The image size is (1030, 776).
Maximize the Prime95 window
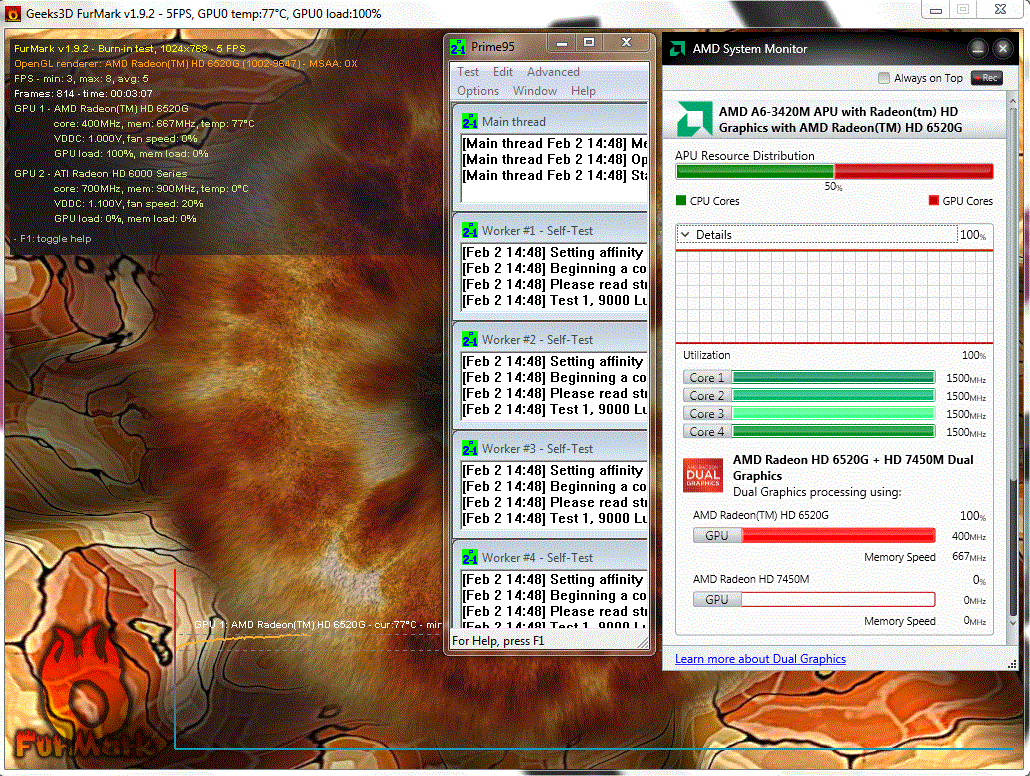[589, 43]
